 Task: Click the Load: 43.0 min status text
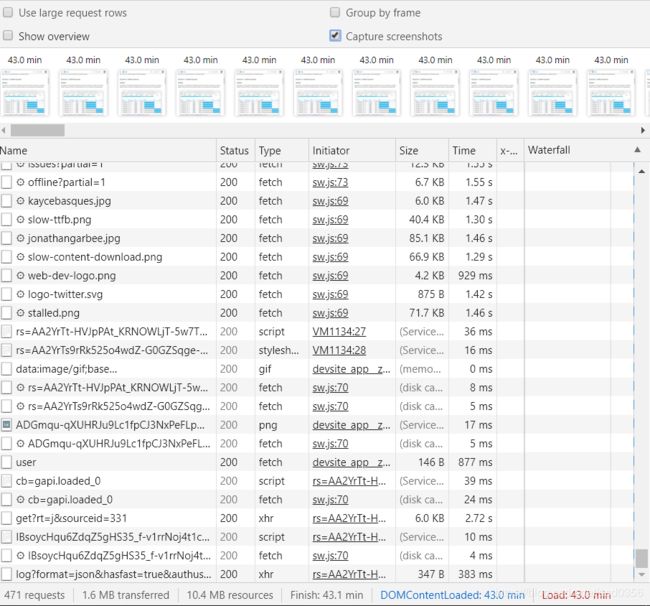click(x=576, y=595)
